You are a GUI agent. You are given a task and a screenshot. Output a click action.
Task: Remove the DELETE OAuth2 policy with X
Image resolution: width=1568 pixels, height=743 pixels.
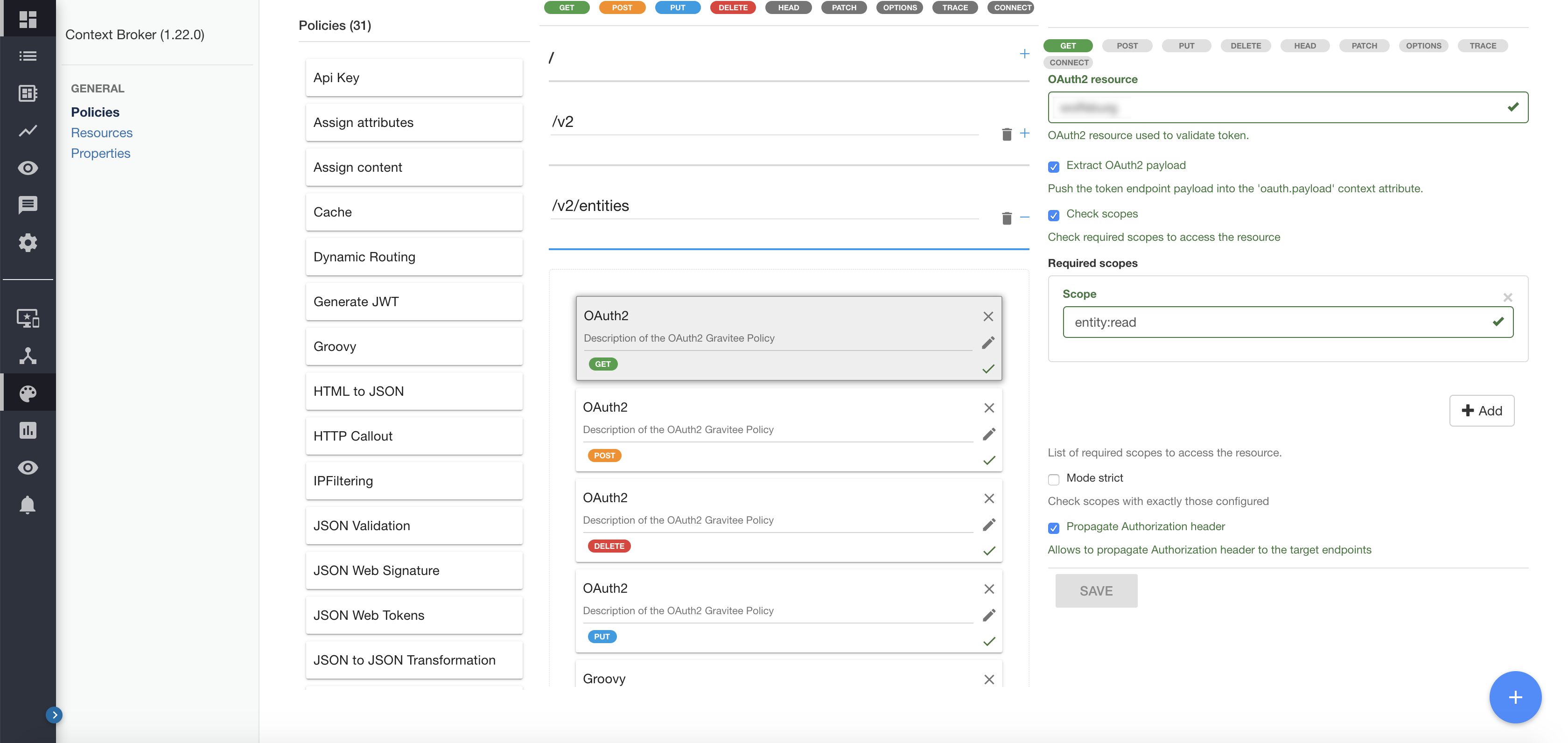point(989,498)
